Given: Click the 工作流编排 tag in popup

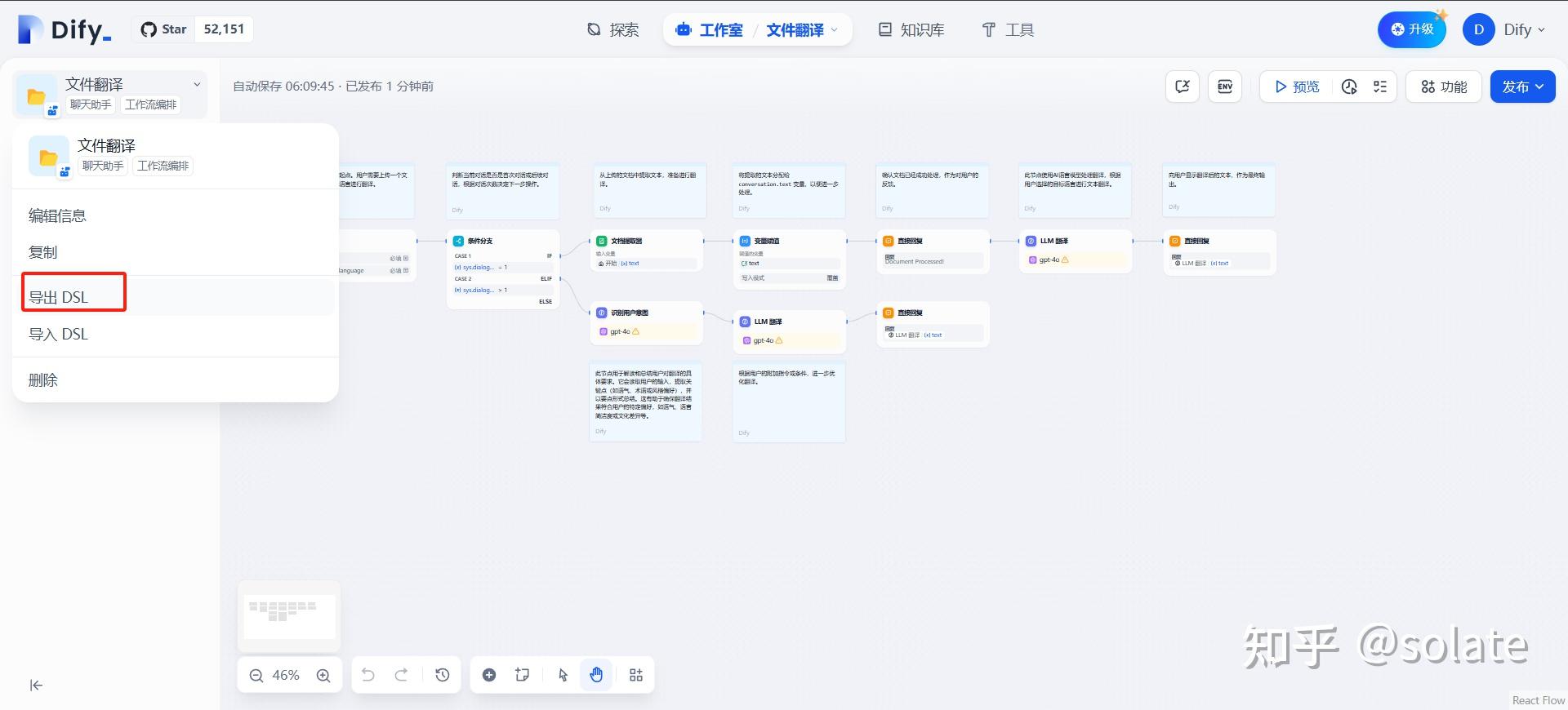Looking at the screenshot, I should tap(163, 166).
